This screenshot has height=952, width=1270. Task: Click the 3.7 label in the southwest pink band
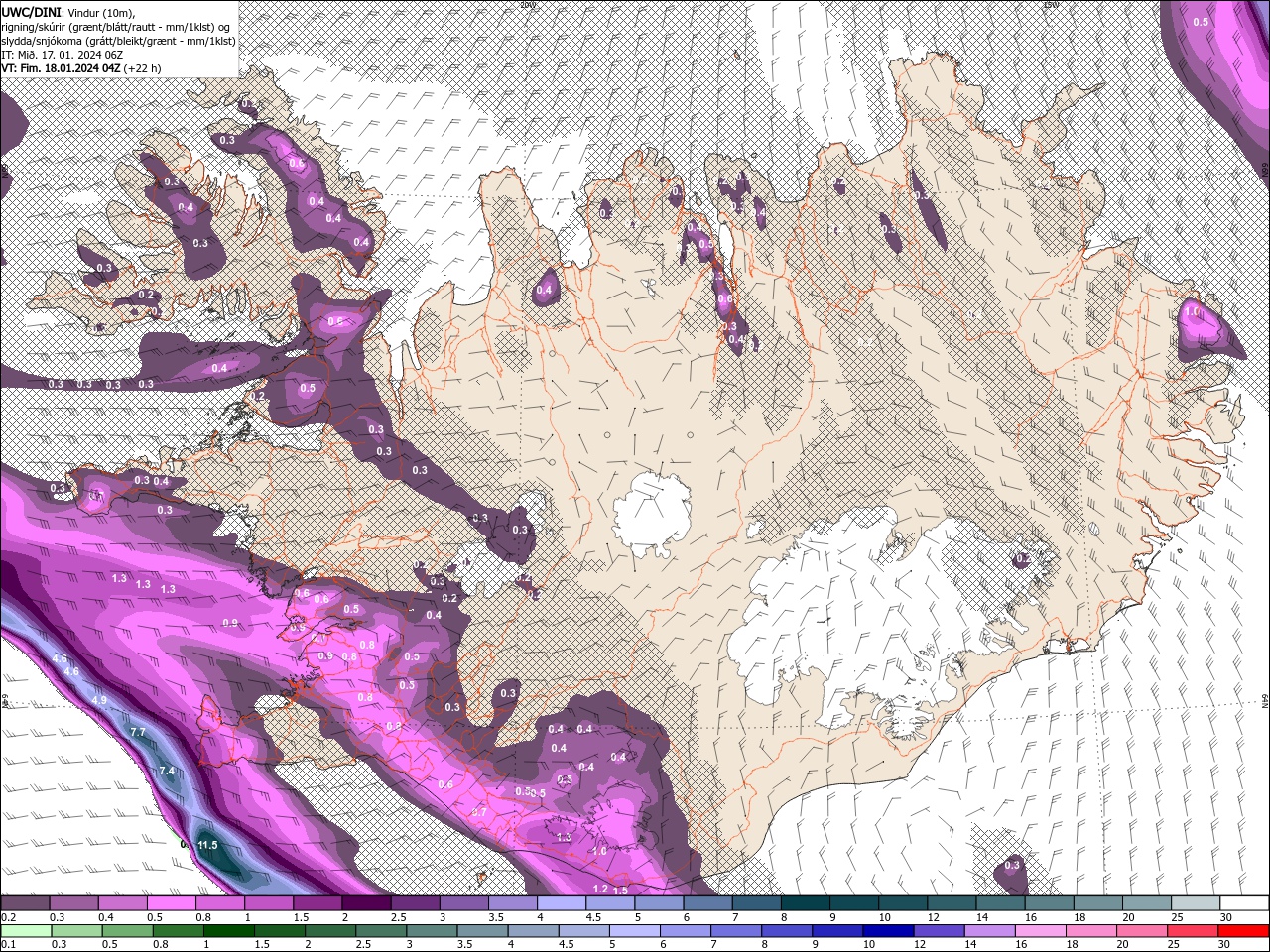tap(479, 812)
